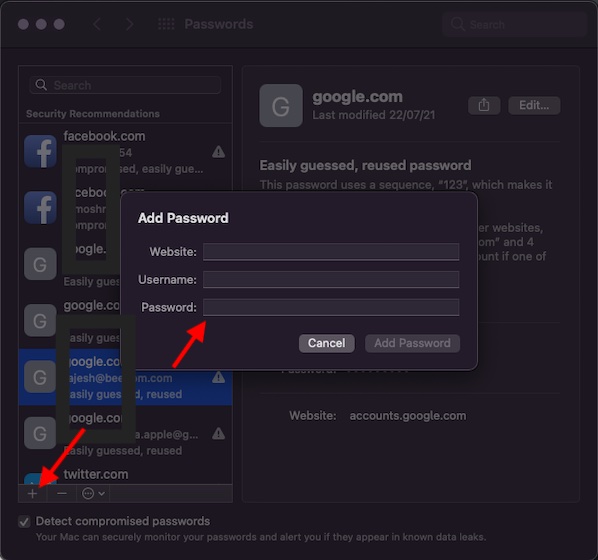This screenshot has width=598, height=560.
Task: Open the Edit... button for google.com
Action: pyautogui.click(x=534, y=105)
